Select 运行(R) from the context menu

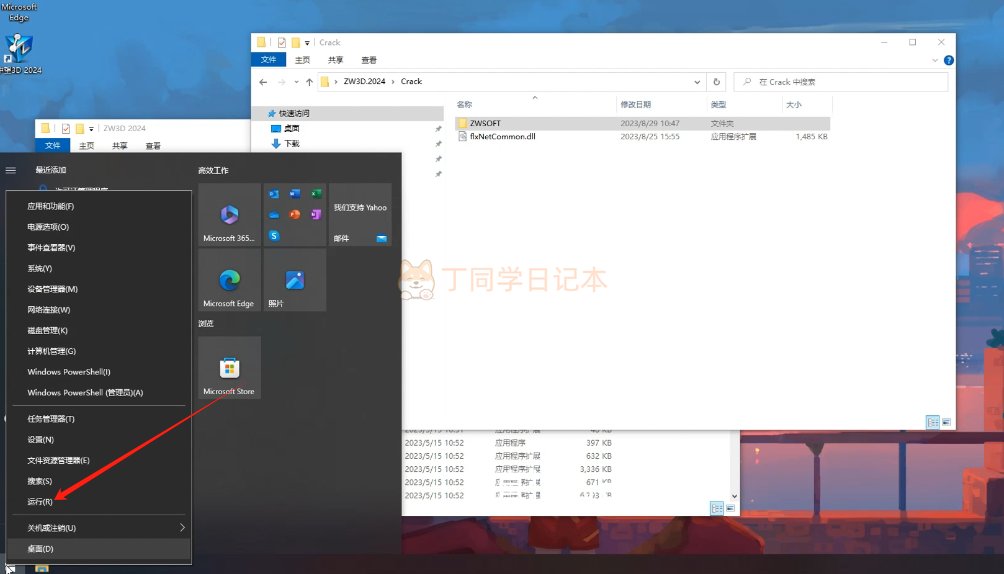coord(40,501)
